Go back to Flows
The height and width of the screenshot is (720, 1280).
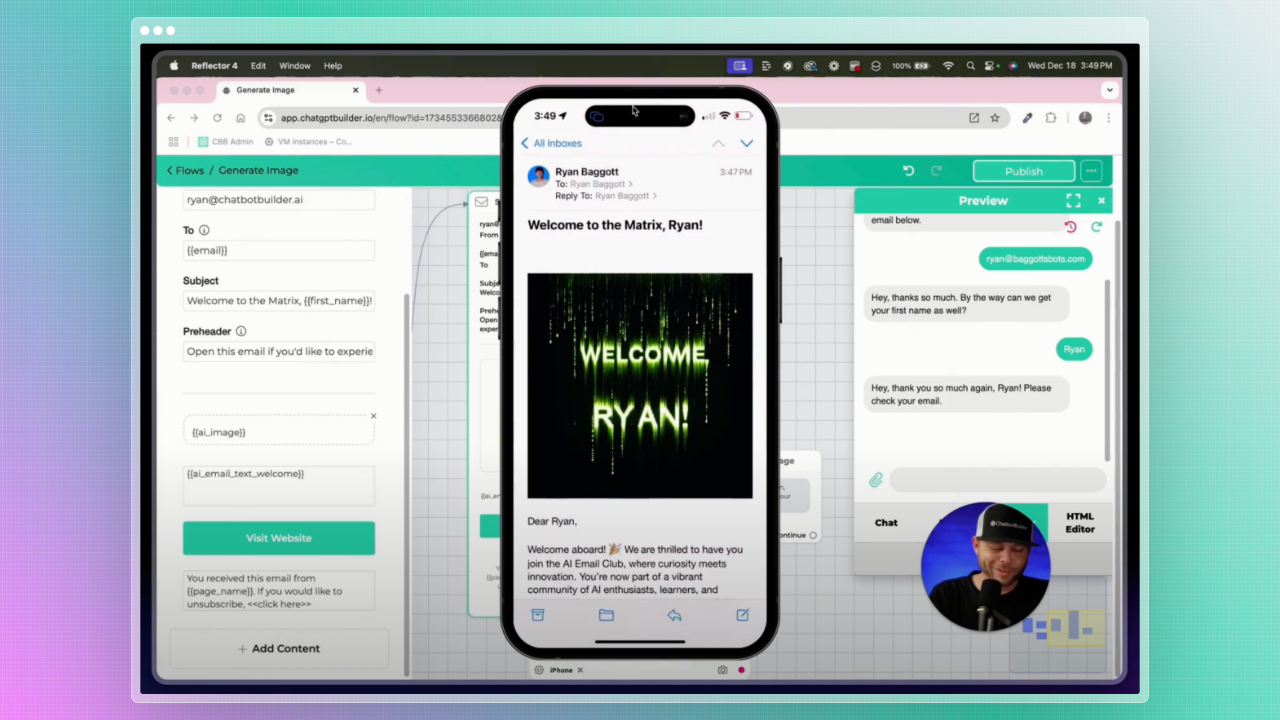(185, 170)
